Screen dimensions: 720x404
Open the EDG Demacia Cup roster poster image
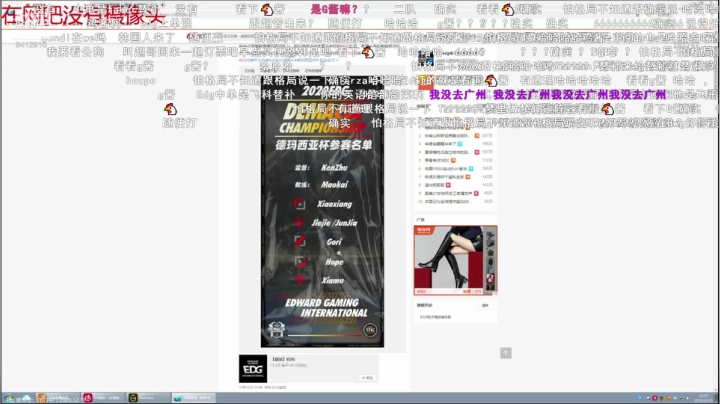[322, 213]
